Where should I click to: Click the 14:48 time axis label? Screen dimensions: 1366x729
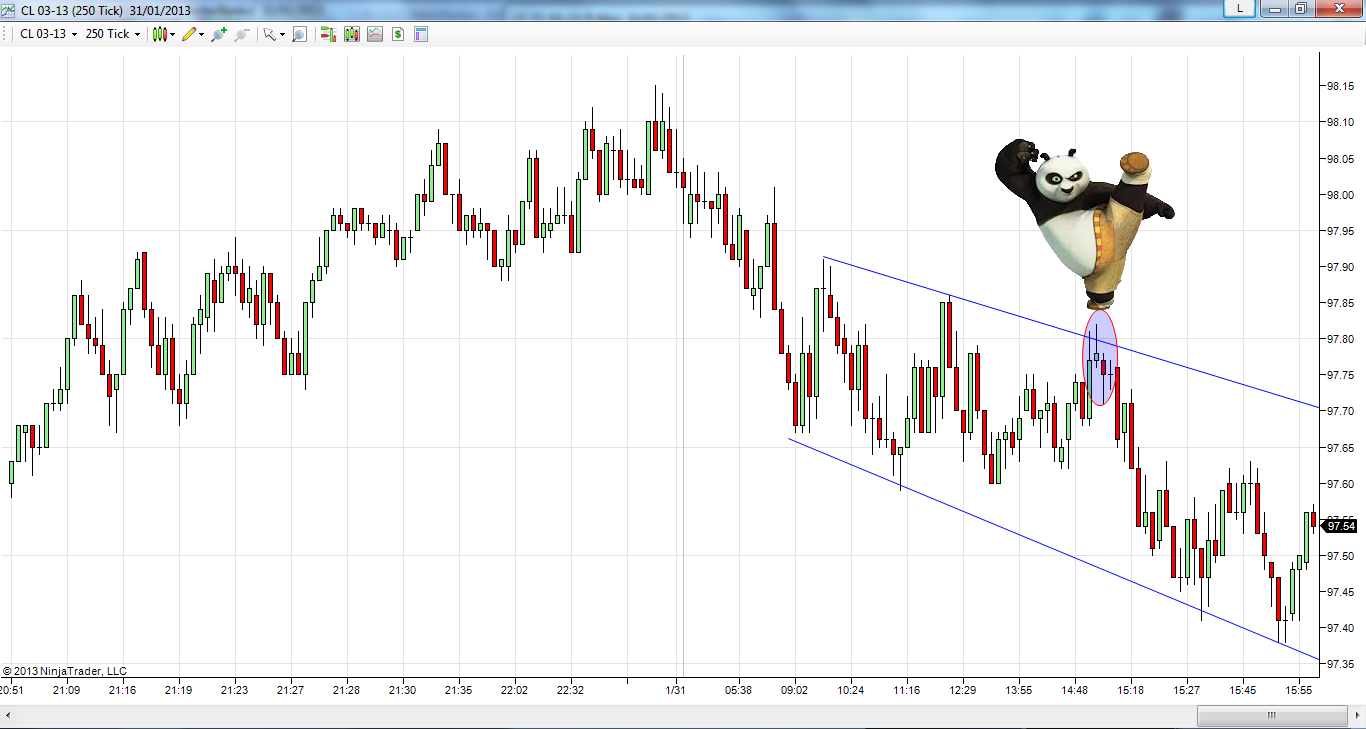coord(1075,690)
